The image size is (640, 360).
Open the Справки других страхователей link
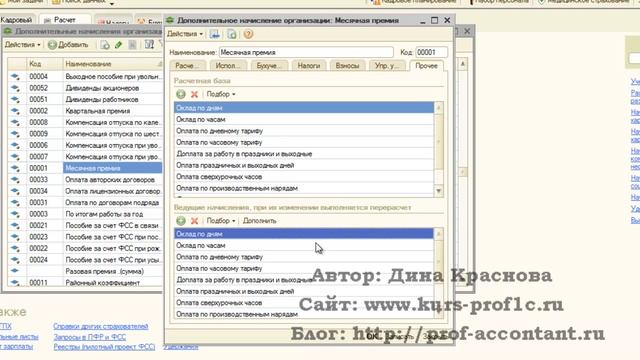(100, 326)
